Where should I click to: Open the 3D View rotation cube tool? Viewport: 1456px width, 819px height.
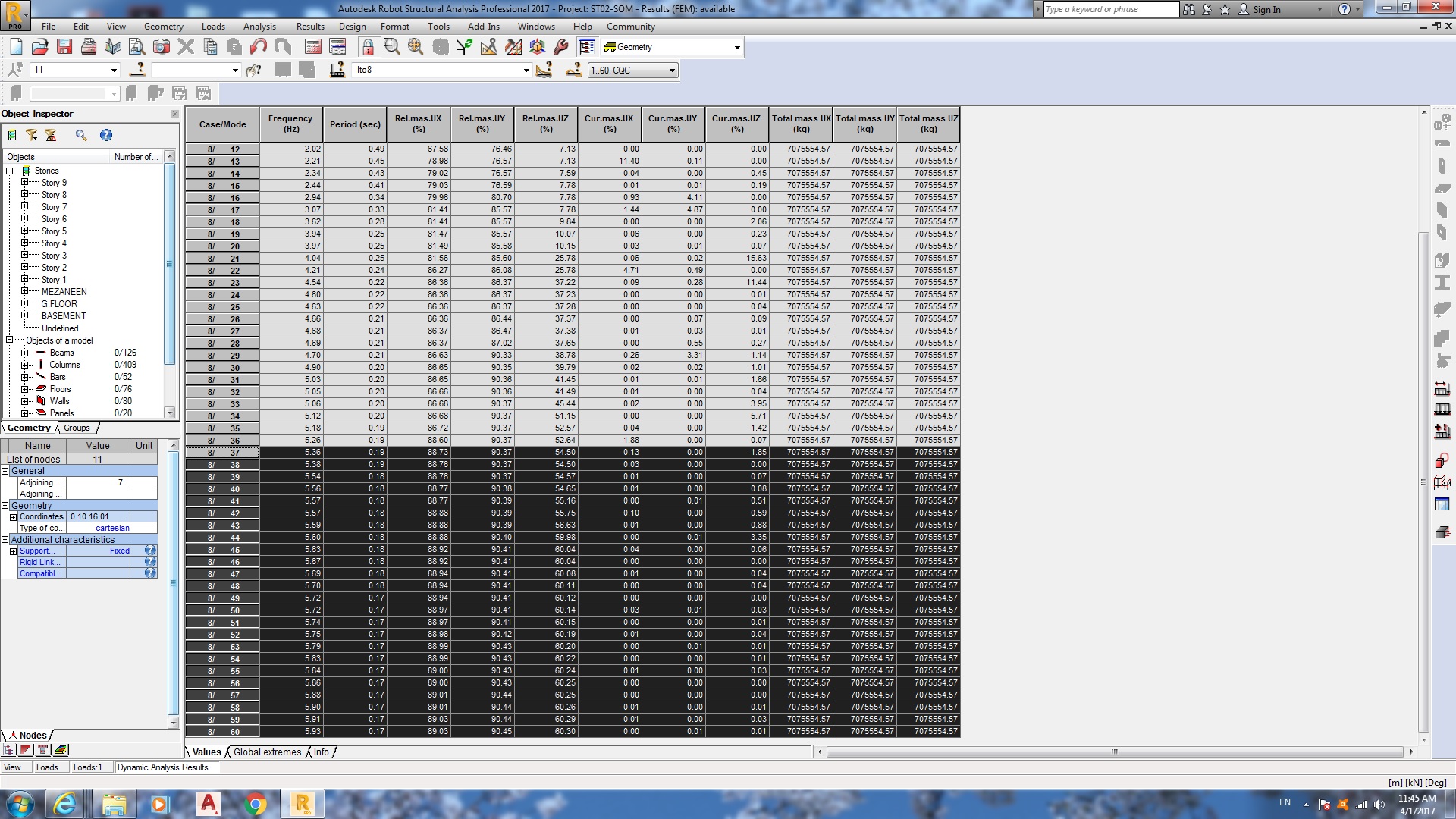538,46
